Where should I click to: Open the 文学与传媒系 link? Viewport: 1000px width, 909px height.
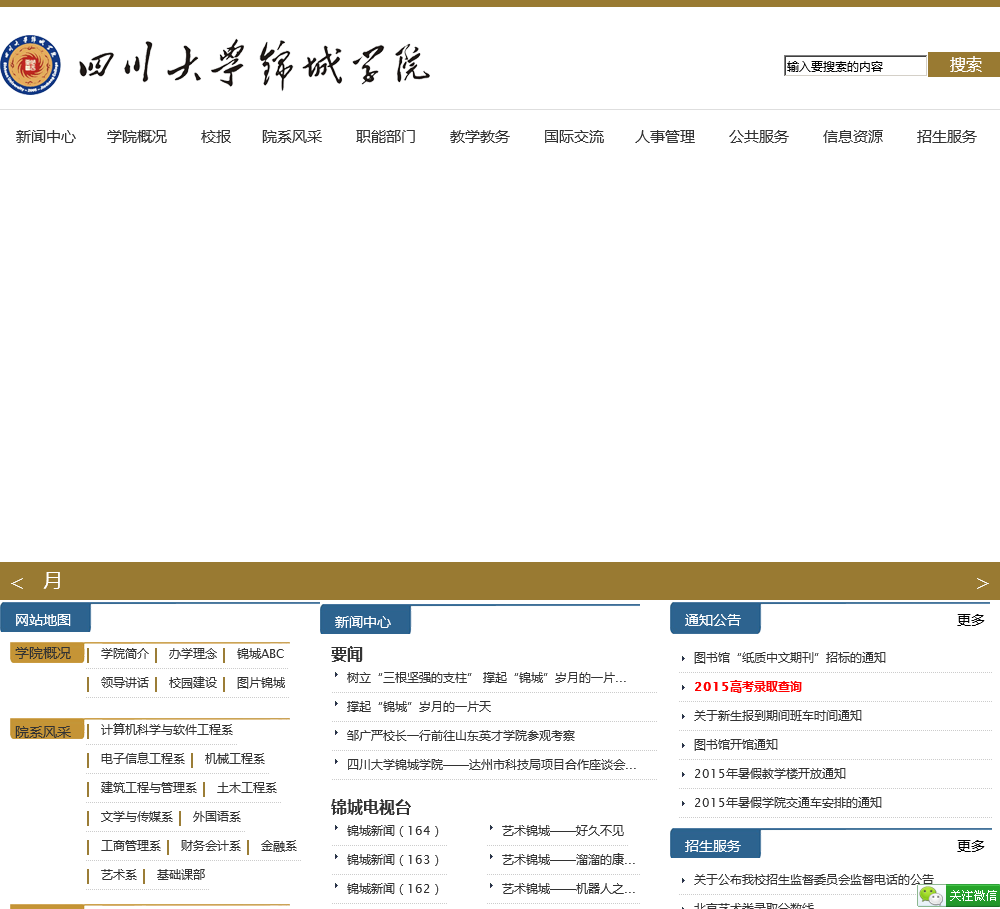(x=136, y=817)
